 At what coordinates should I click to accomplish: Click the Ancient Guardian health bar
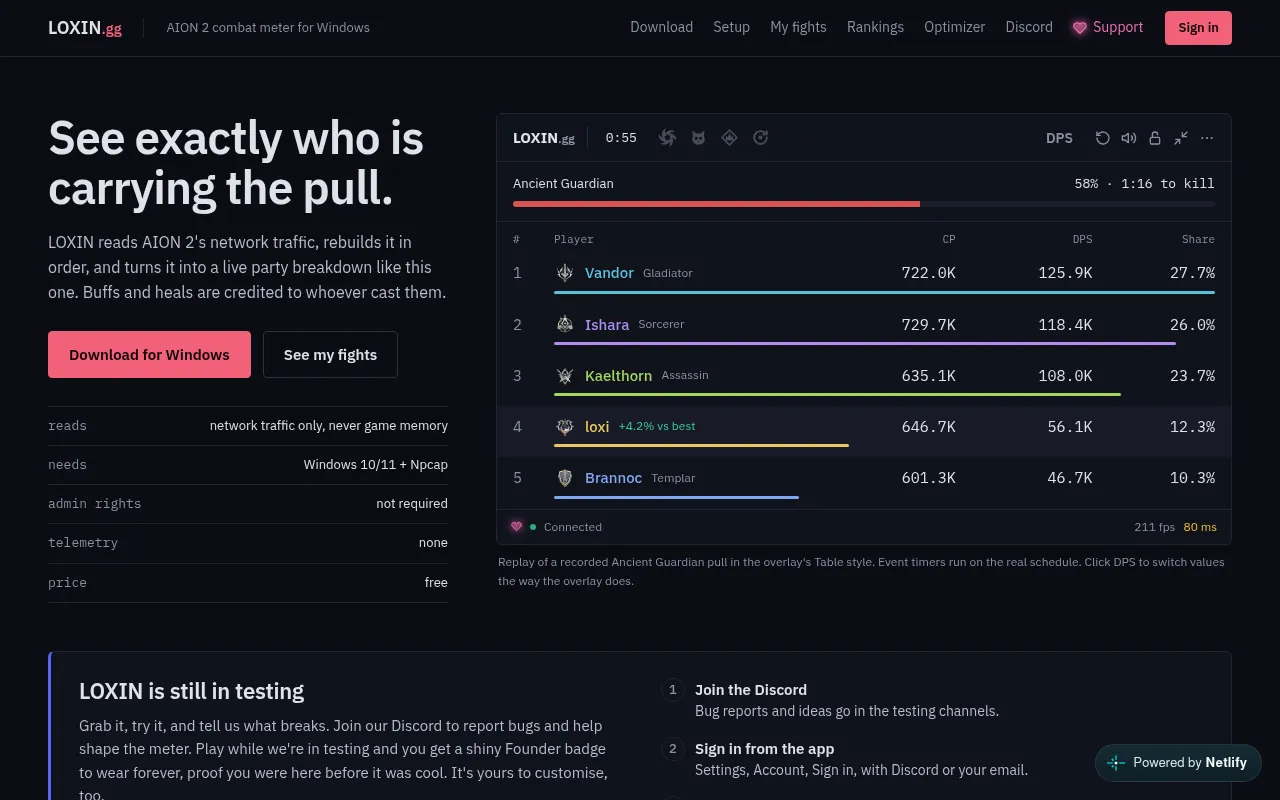coord(864,204)
